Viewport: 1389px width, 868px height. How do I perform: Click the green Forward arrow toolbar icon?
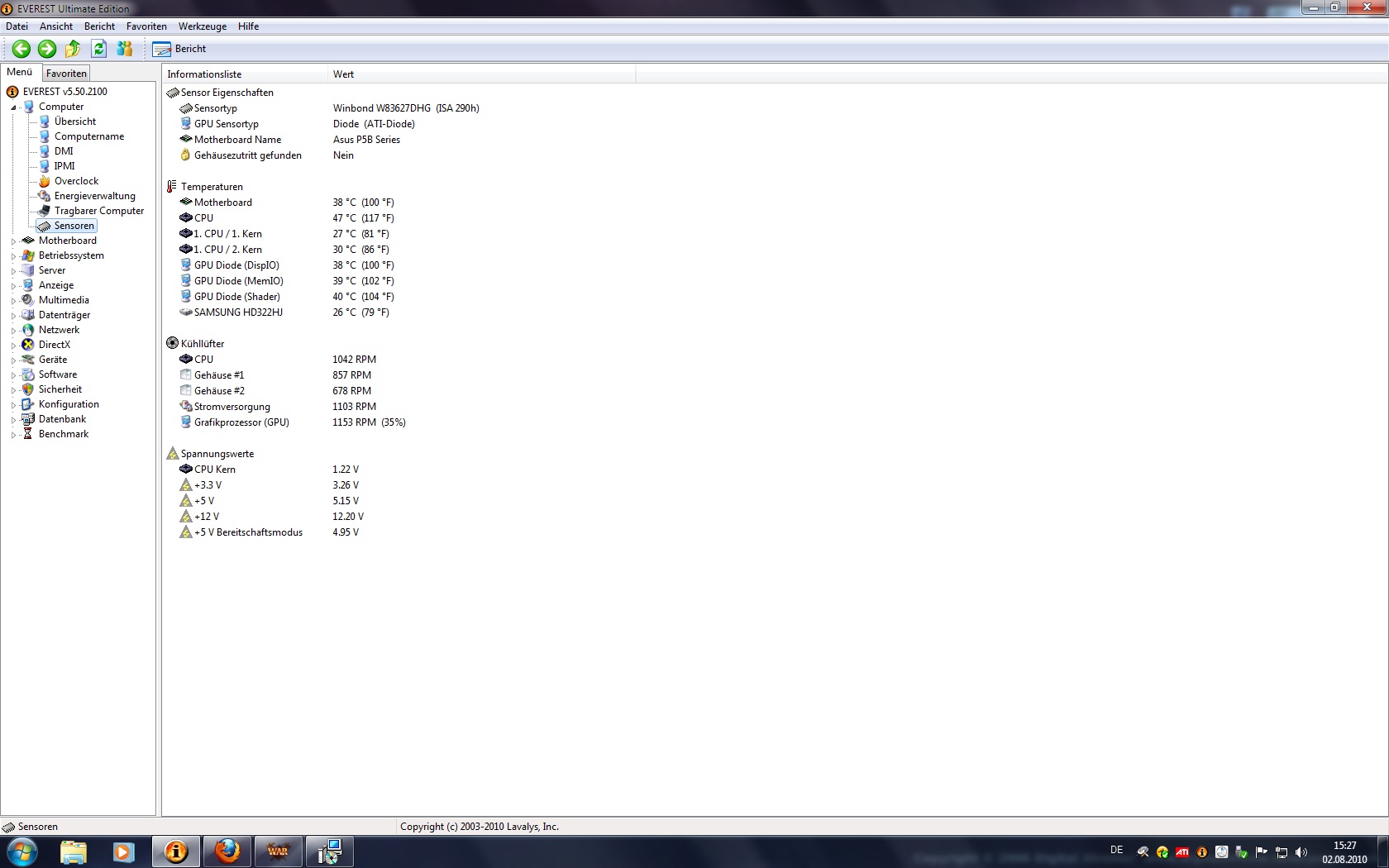coord(47,49)
